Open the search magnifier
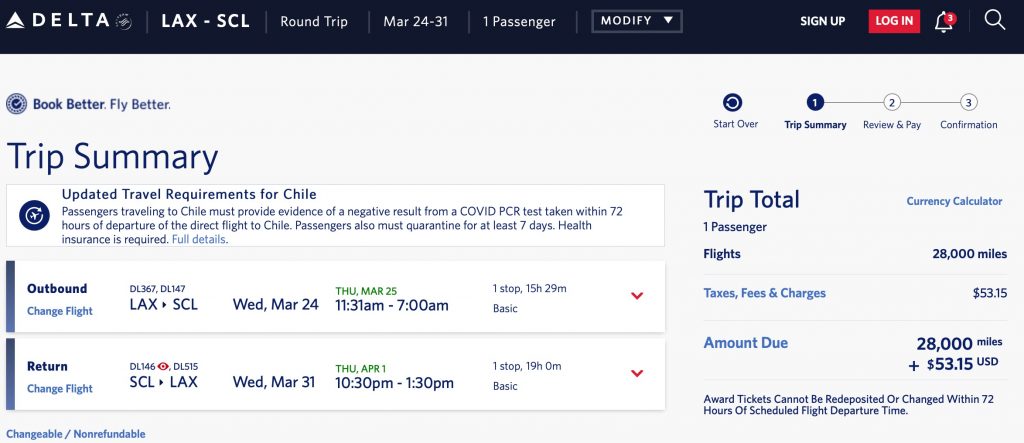The image size is (1024, 443). [x=994, y=20]
